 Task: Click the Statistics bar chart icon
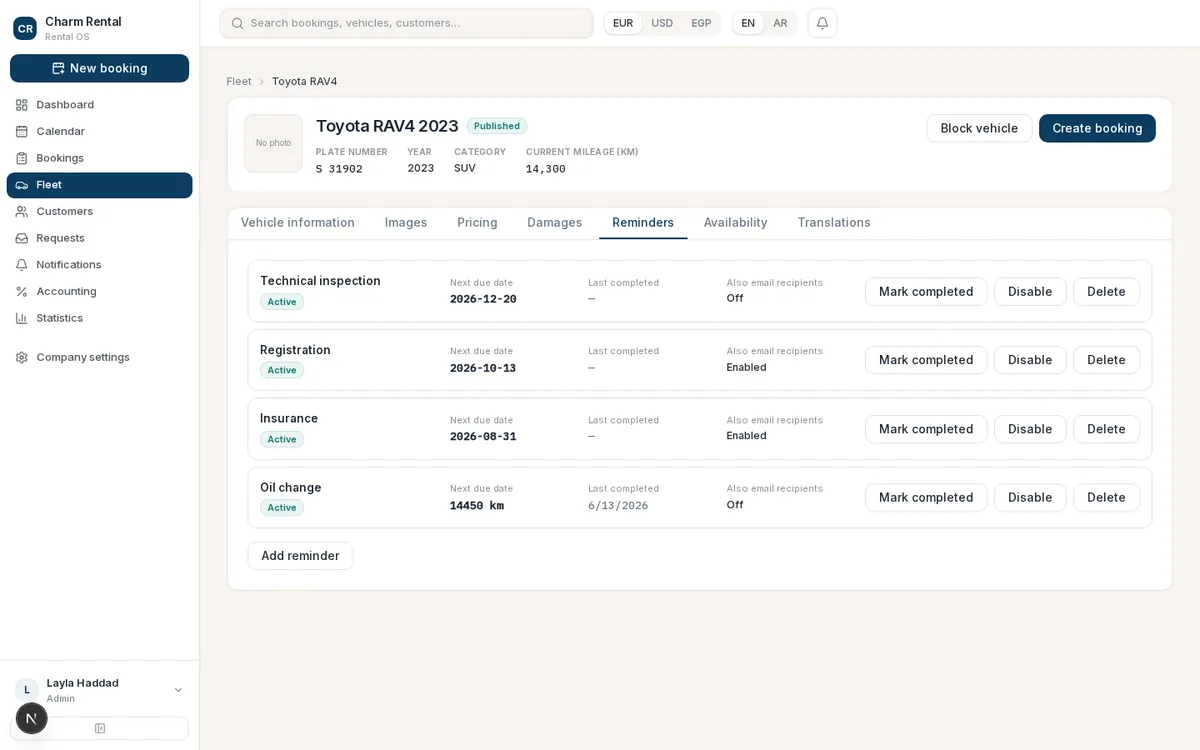[22, 318]
